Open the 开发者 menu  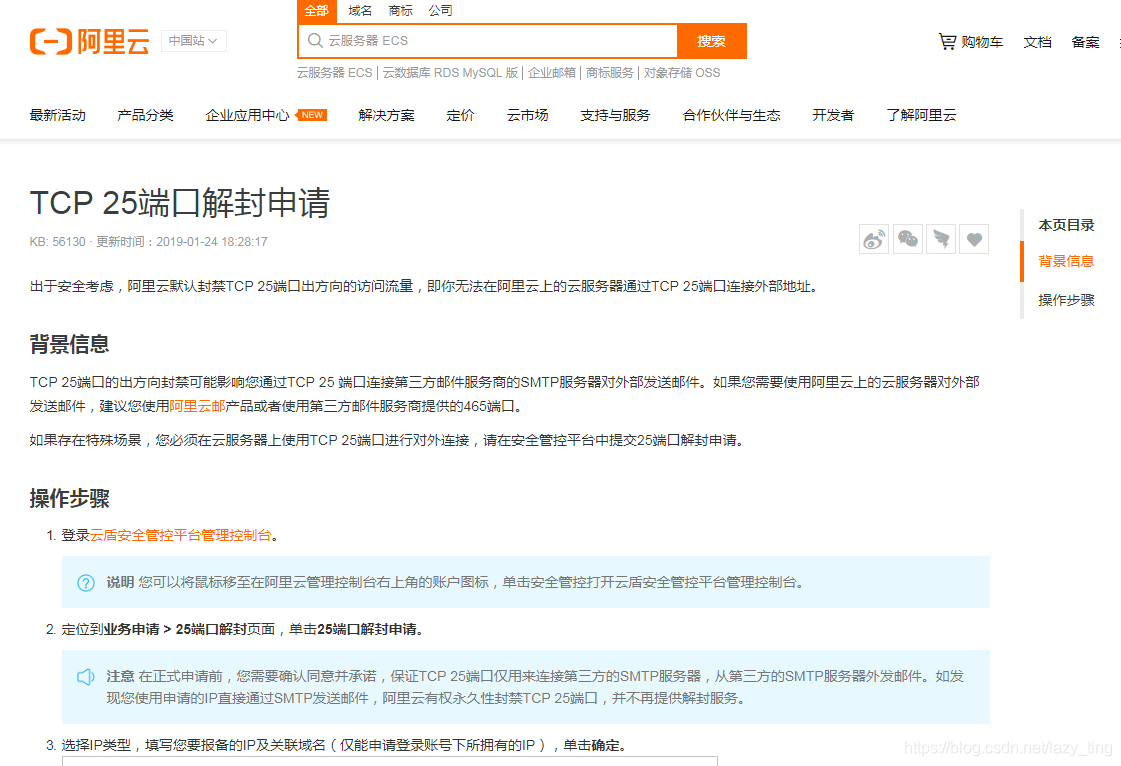pyautogui.click(x=833, y=115)
